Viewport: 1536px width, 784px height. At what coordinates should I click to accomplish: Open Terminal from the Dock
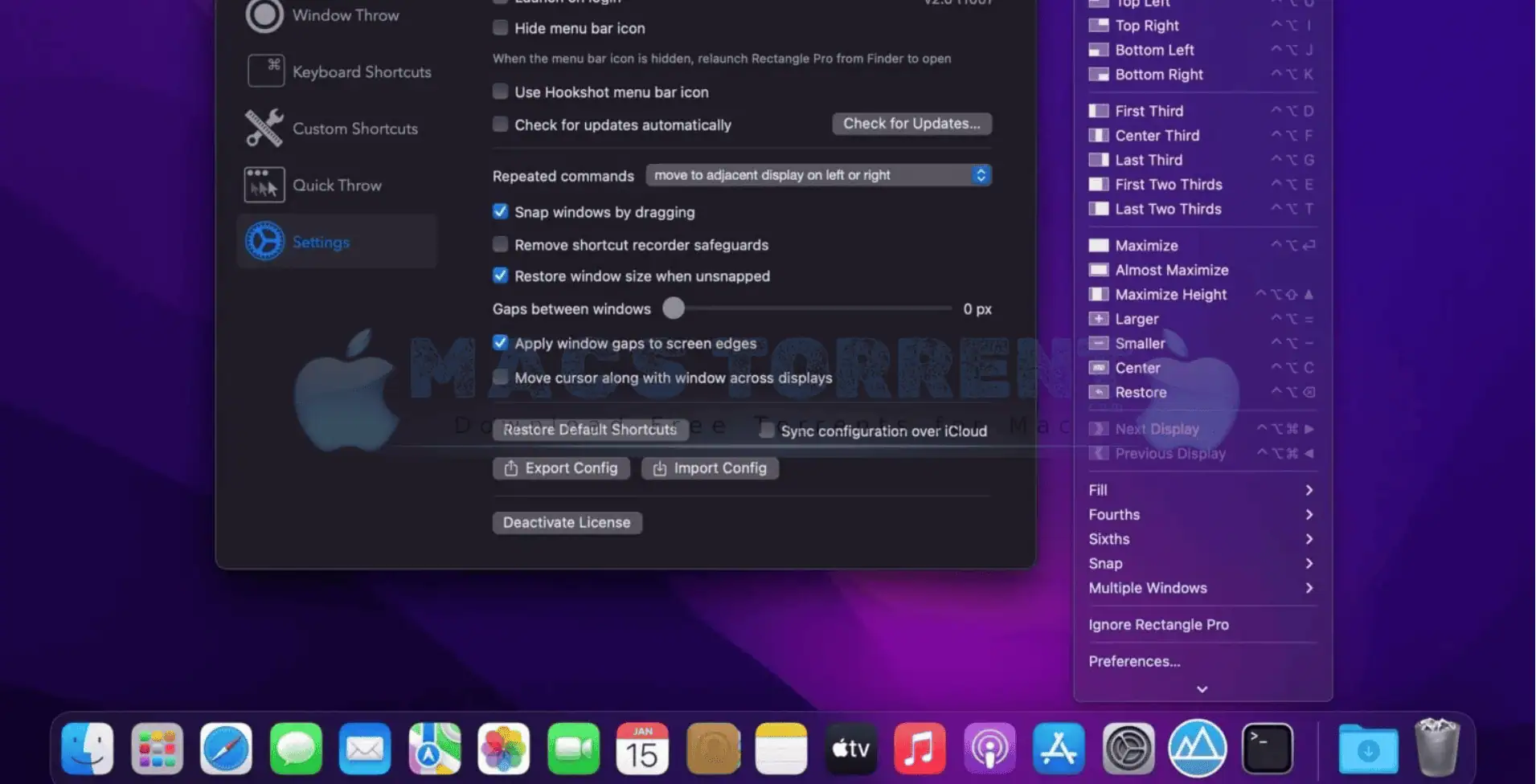click(x=1268, y=749)
